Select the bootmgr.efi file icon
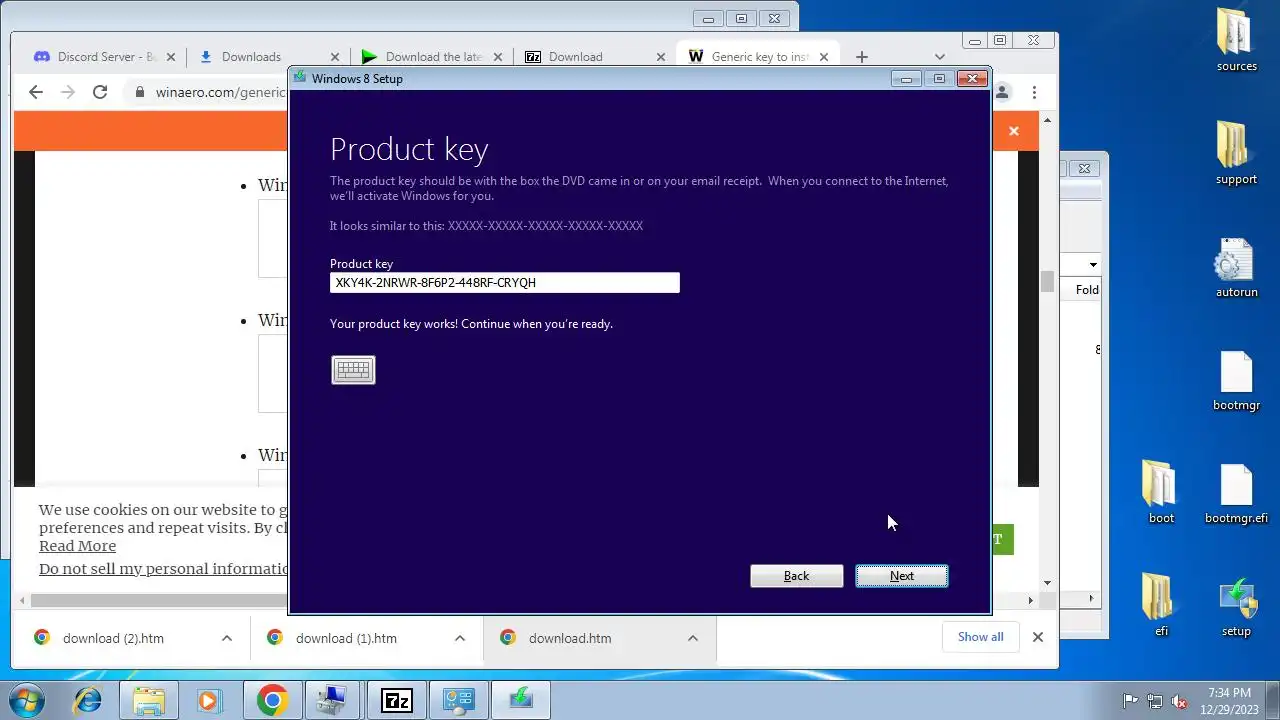1280x720 pixels. (1236, 494)
